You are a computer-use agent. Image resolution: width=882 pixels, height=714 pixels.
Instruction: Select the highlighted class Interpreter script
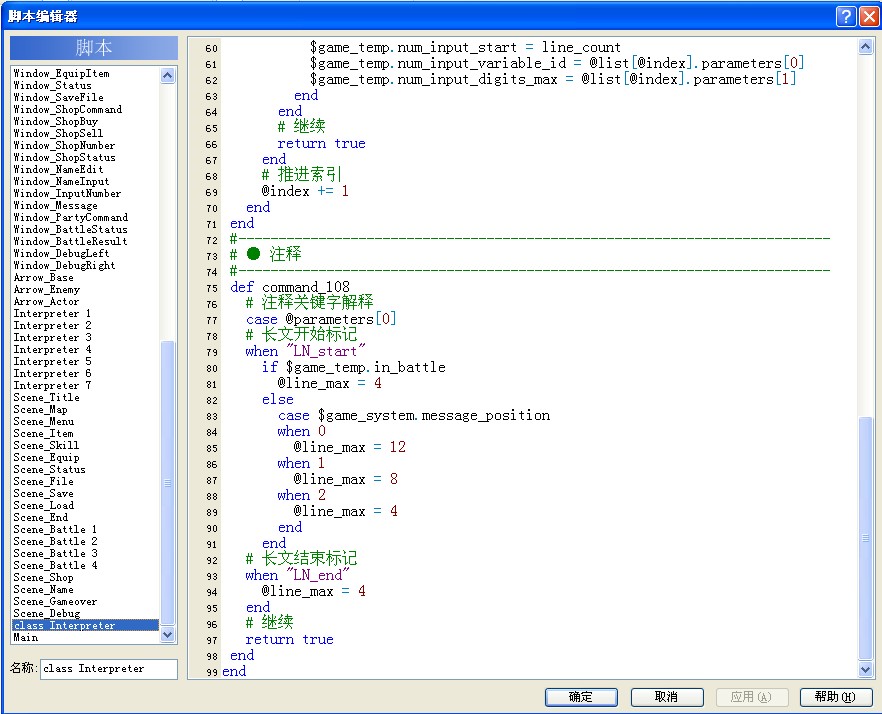(85, 626)
